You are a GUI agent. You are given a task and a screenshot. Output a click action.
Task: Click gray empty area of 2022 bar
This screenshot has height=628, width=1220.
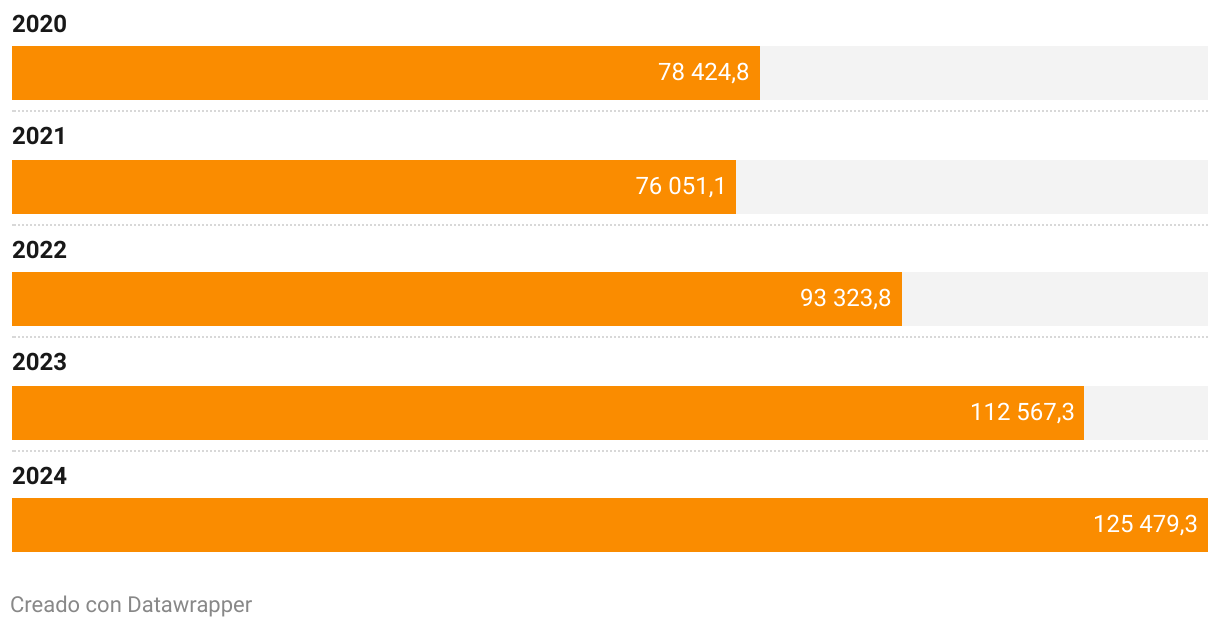coord(1055,299)
